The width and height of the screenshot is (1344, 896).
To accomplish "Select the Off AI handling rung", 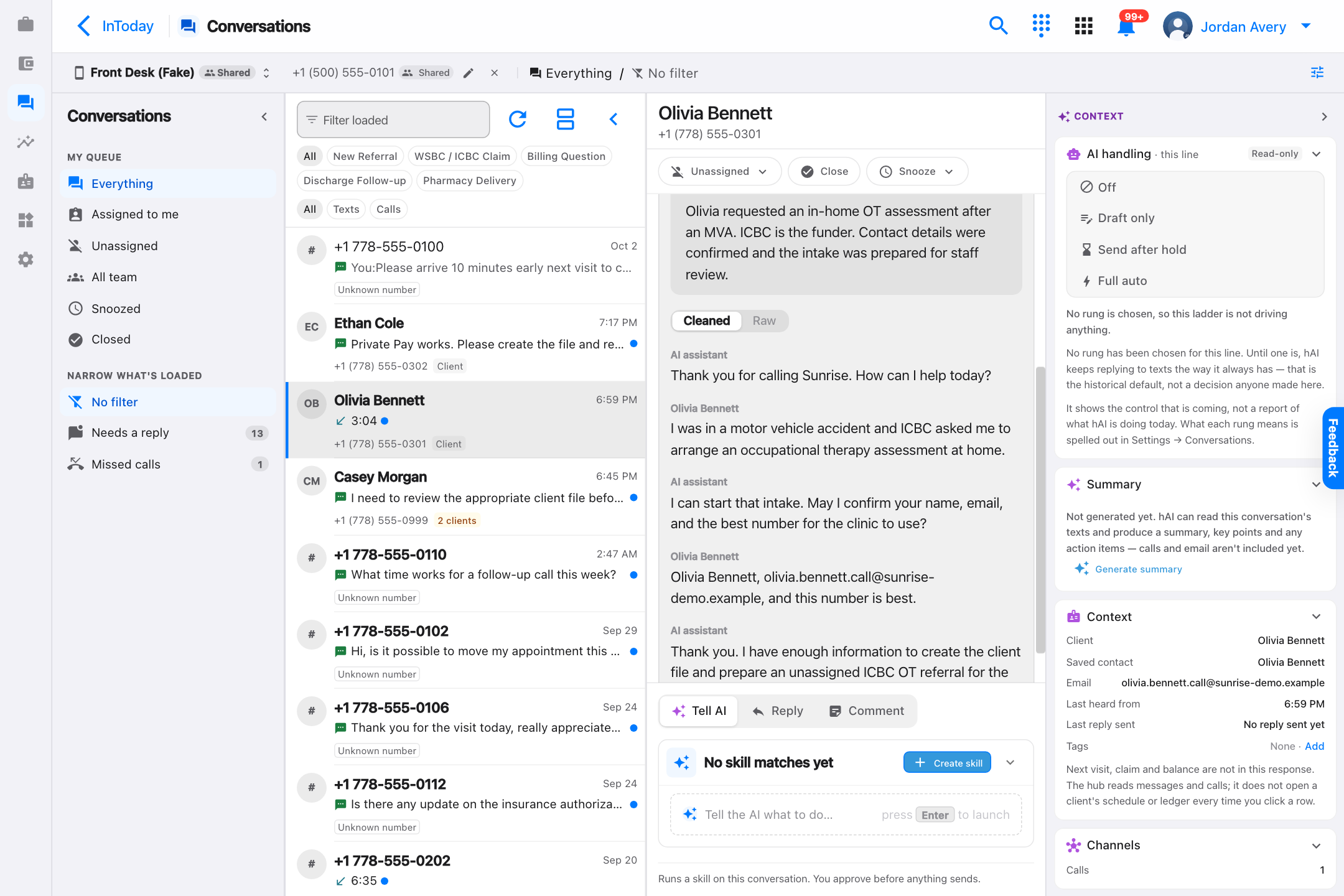I will coord(1195,187).
